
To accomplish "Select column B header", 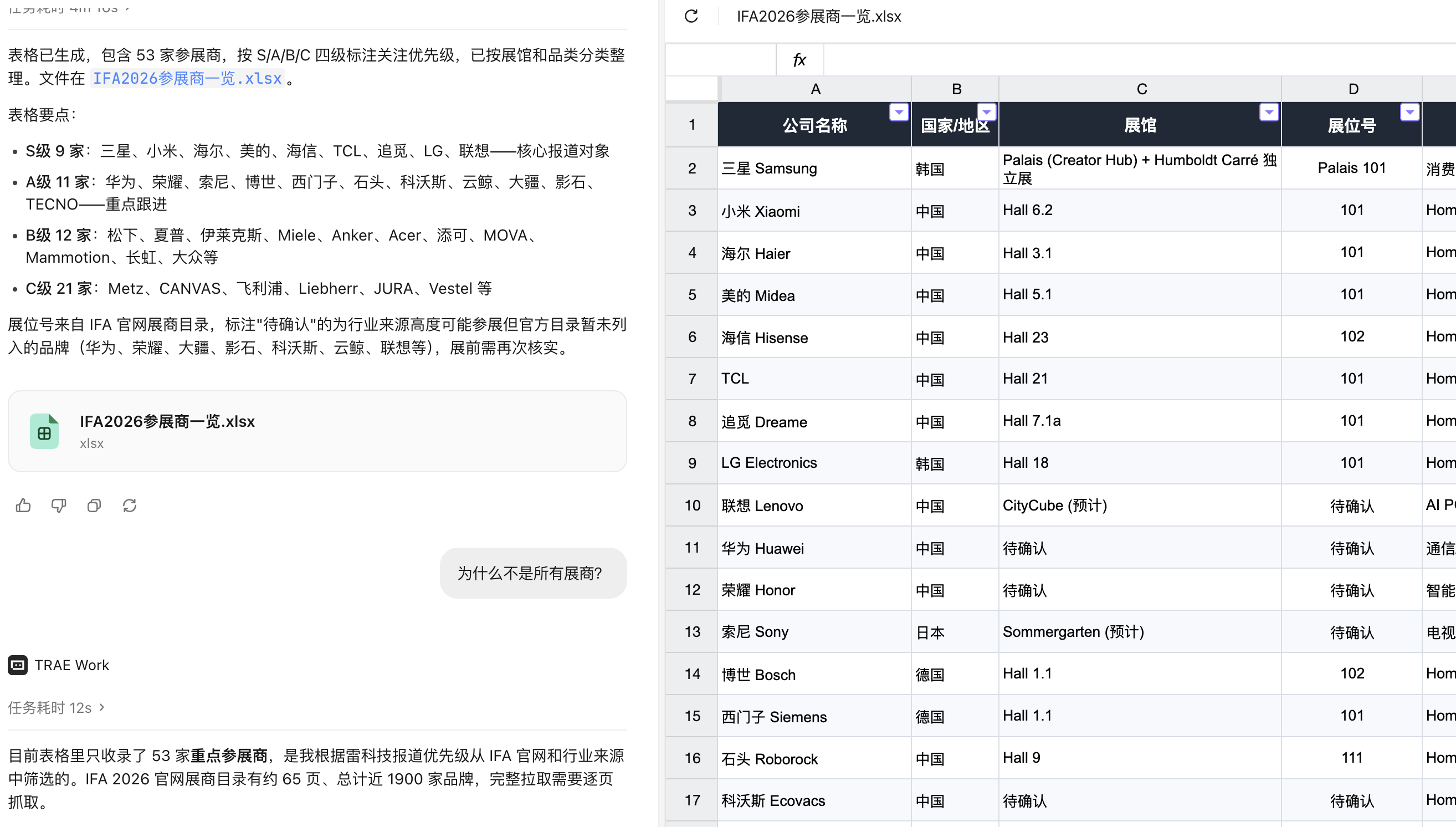I will pyautogui.click(x=955, y=89).
